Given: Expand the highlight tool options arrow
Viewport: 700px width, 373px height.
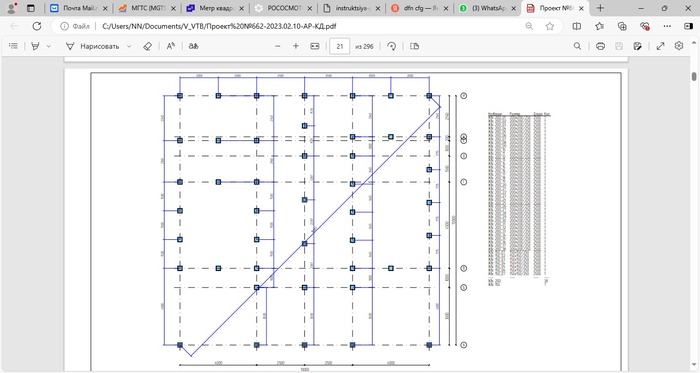Looking at the screenshot, I should point(48,46).
